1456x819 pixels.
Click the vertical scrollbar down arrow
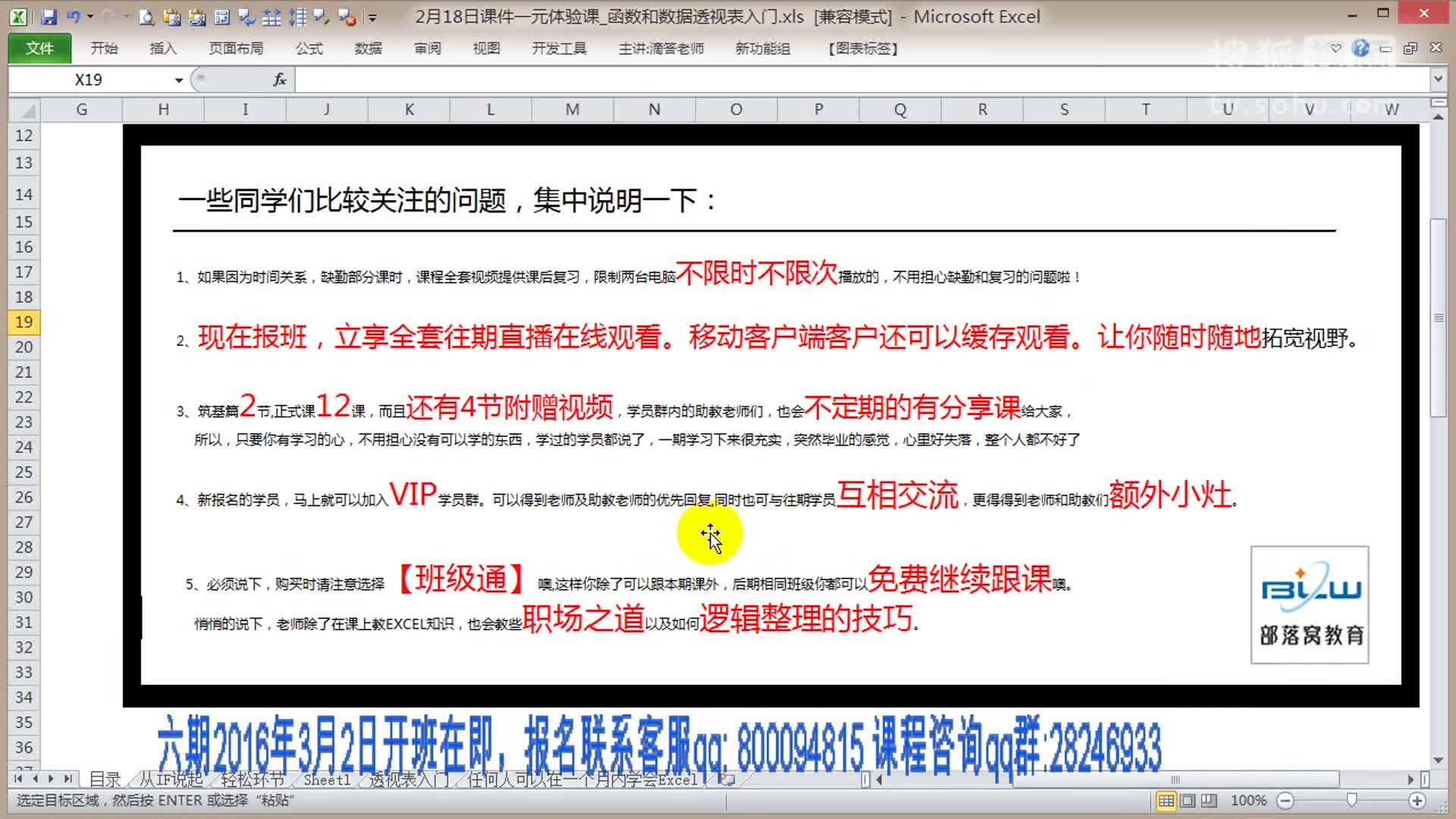click(x=1438, y=761)
